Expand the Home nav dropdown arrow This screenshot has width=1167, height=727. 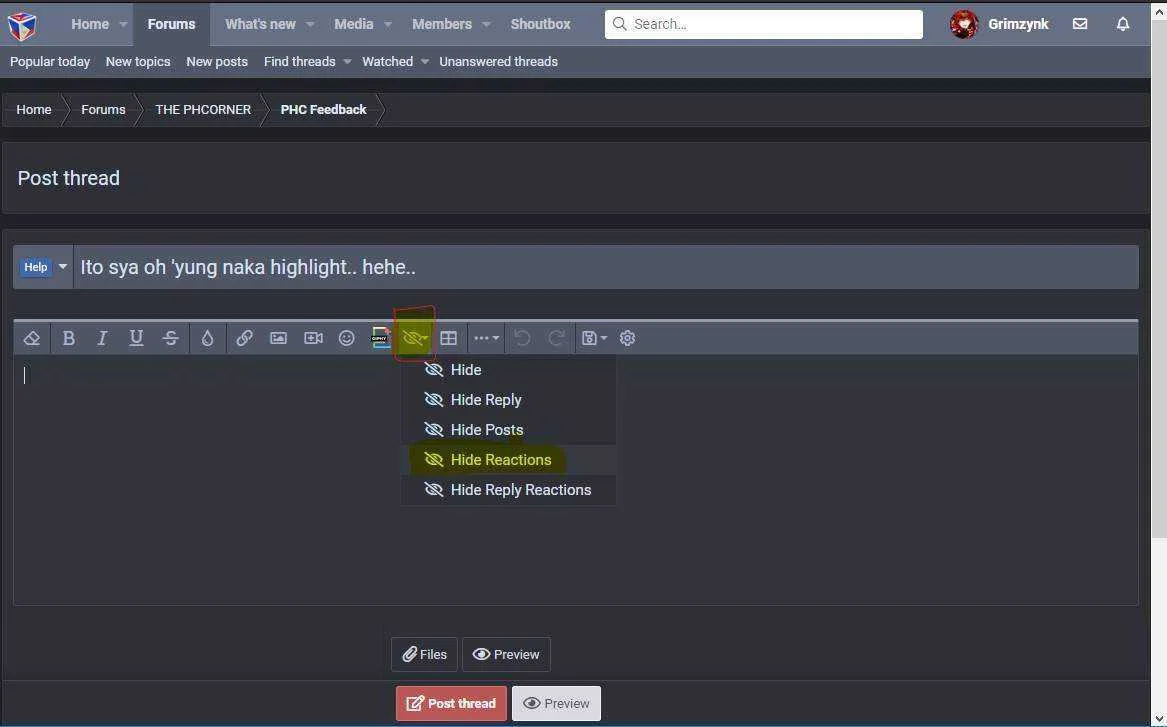pyautogui.click(x=123, y=25)
